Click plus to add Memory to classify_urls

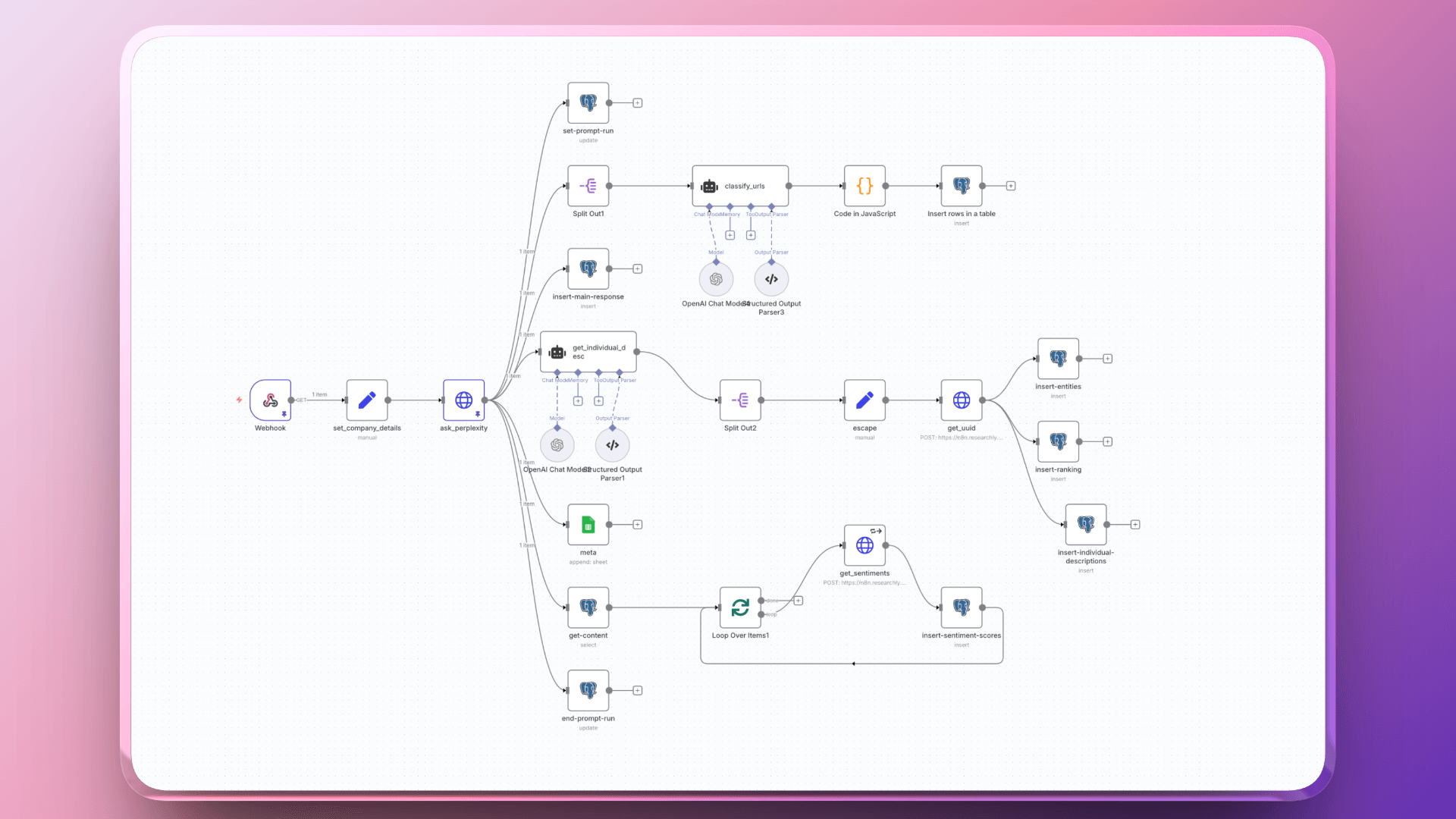[x=730, y=235]
